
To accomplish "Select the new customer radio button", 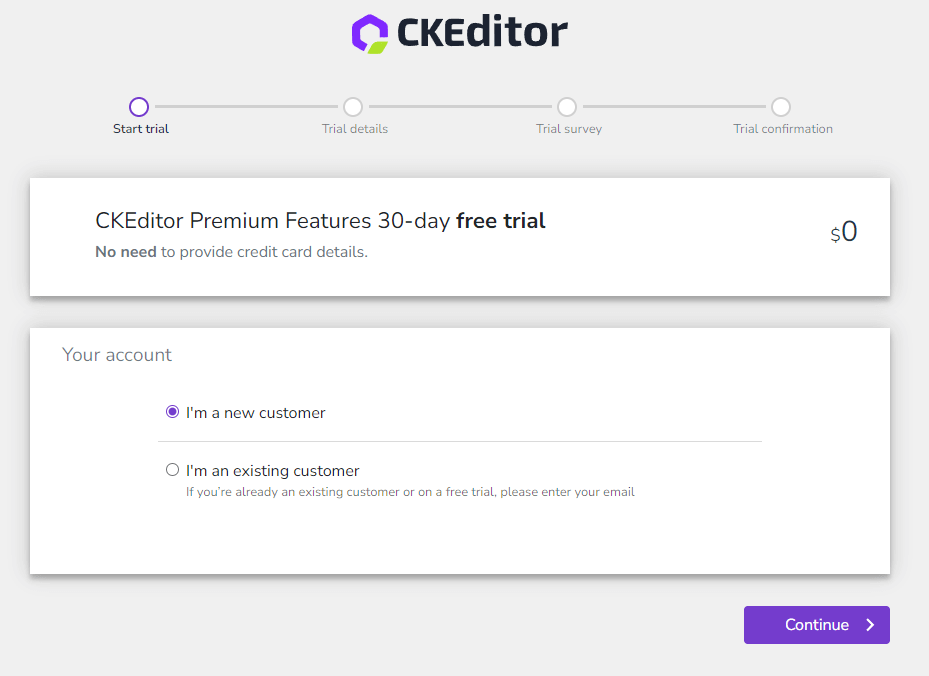I will point(173,412).
